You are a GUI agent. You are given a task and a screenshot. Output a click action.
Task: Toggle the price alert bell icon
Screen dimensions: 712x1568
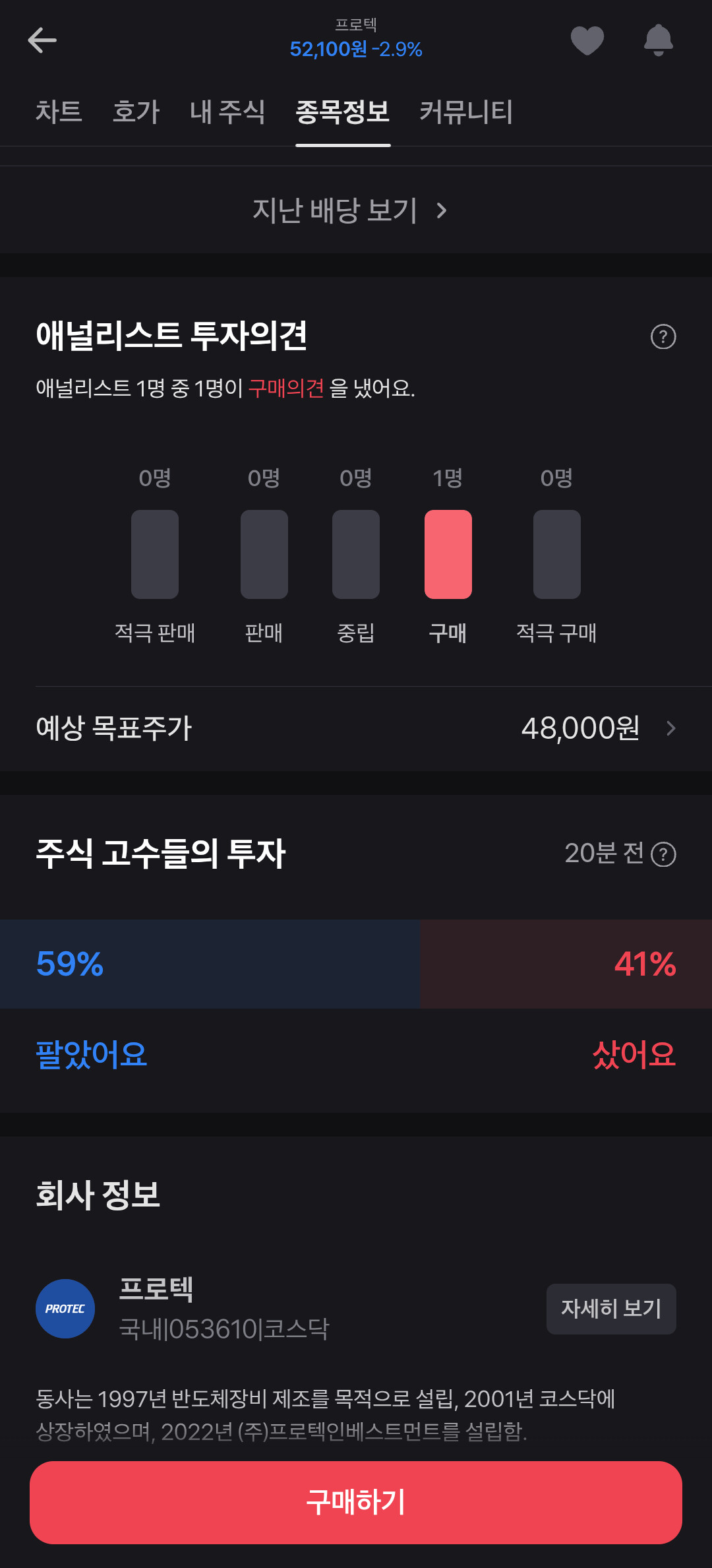658,40
